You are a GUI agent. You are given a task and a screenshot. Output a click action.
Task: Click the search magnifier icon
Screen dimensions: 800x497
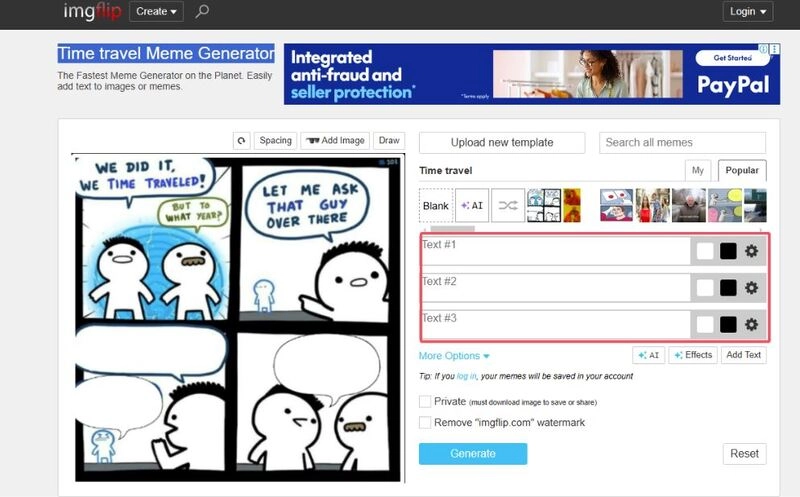tap(202, 11)
